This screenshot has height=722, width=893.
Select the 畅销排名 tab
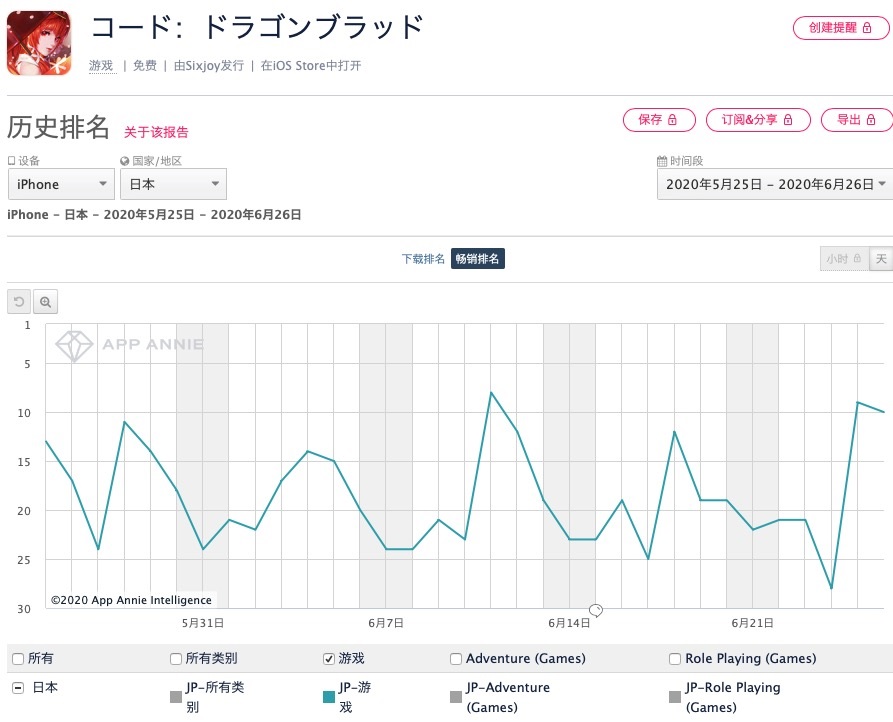478,259
